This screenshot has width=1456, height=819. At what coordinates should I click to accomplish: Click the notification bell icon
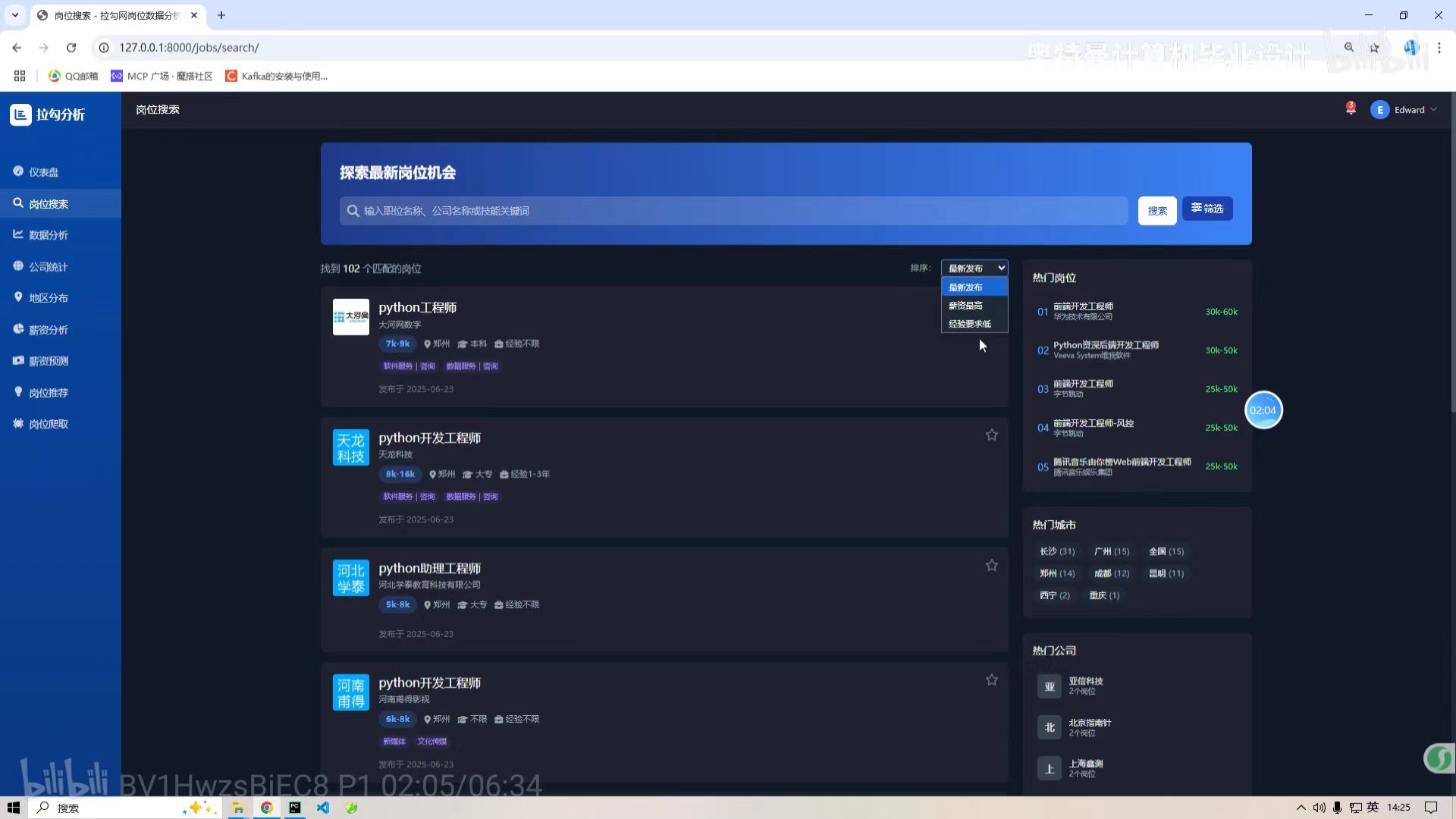pos(1351,109)
